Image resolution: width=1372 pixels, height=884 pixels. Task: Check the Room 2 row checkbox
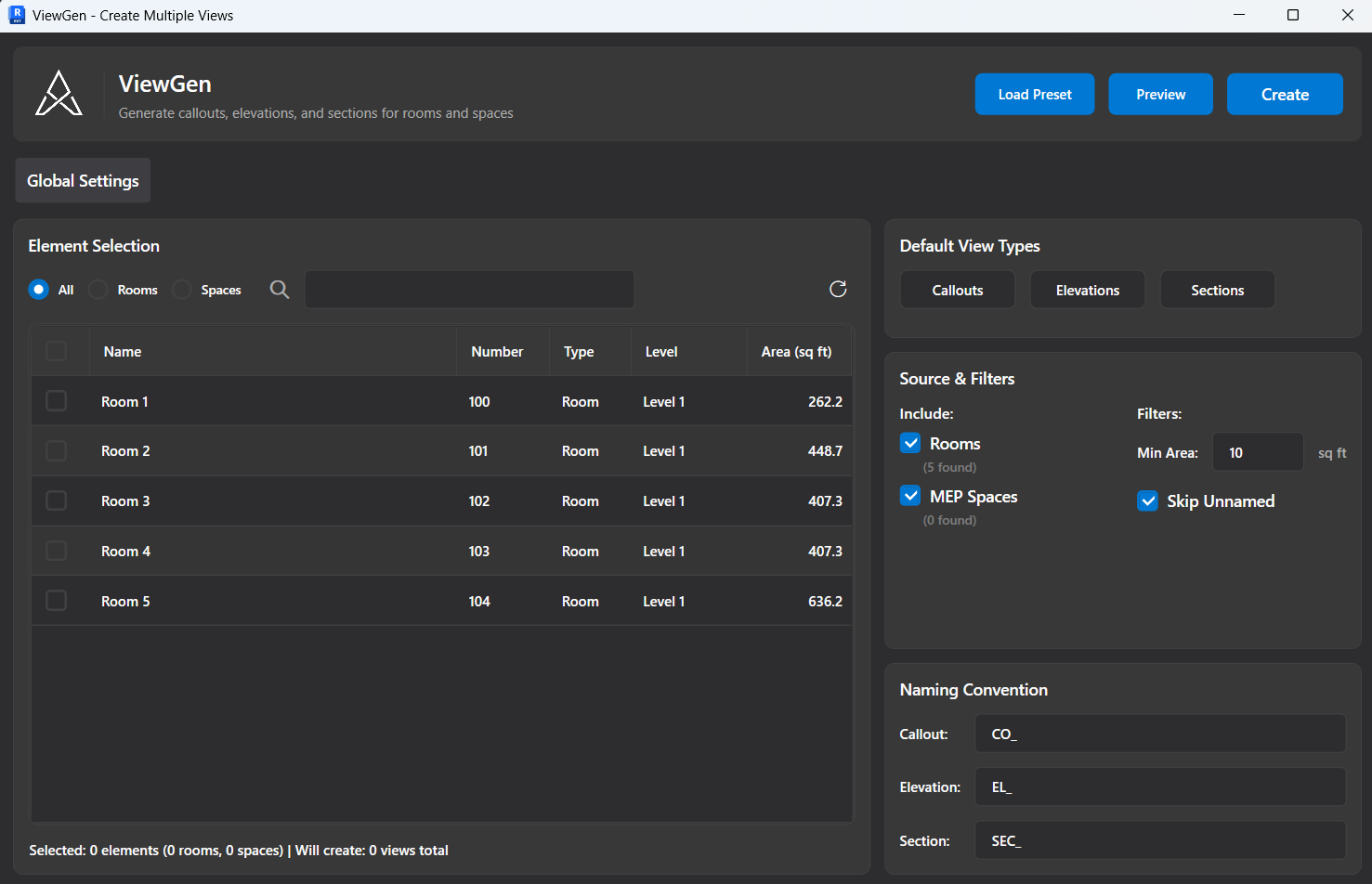click(57, 451)
